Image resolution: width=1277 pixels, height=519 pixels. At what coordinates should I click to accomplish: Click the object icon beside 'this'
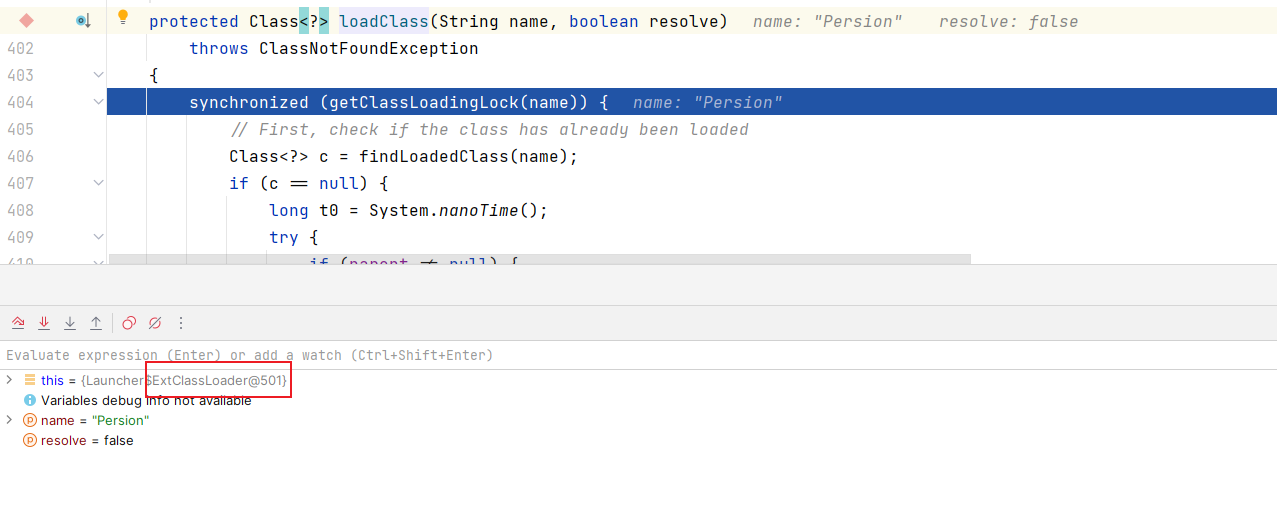pyautogui.click(x=30, y=380)
